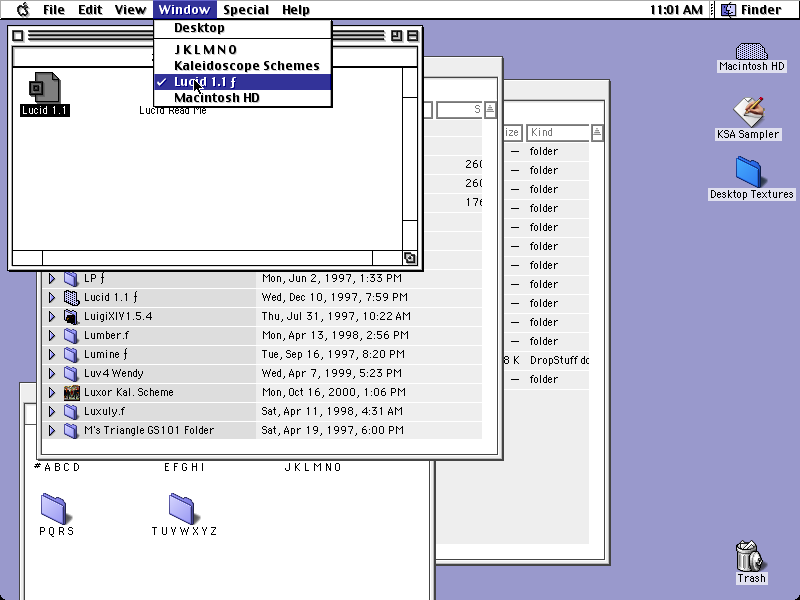
Task: Click the date Mon, Apr 13, 1998, 2:56 PM
Action: (335, 335)
